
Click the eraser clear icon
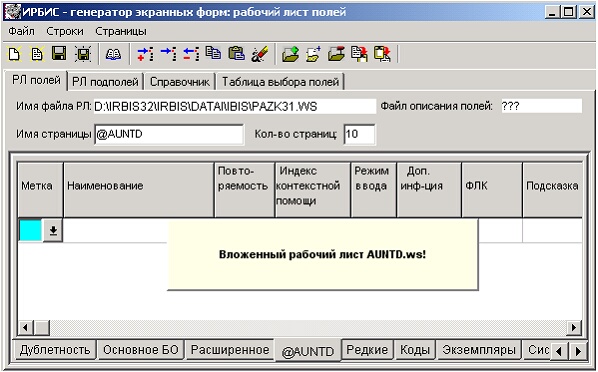click(260, 54)
